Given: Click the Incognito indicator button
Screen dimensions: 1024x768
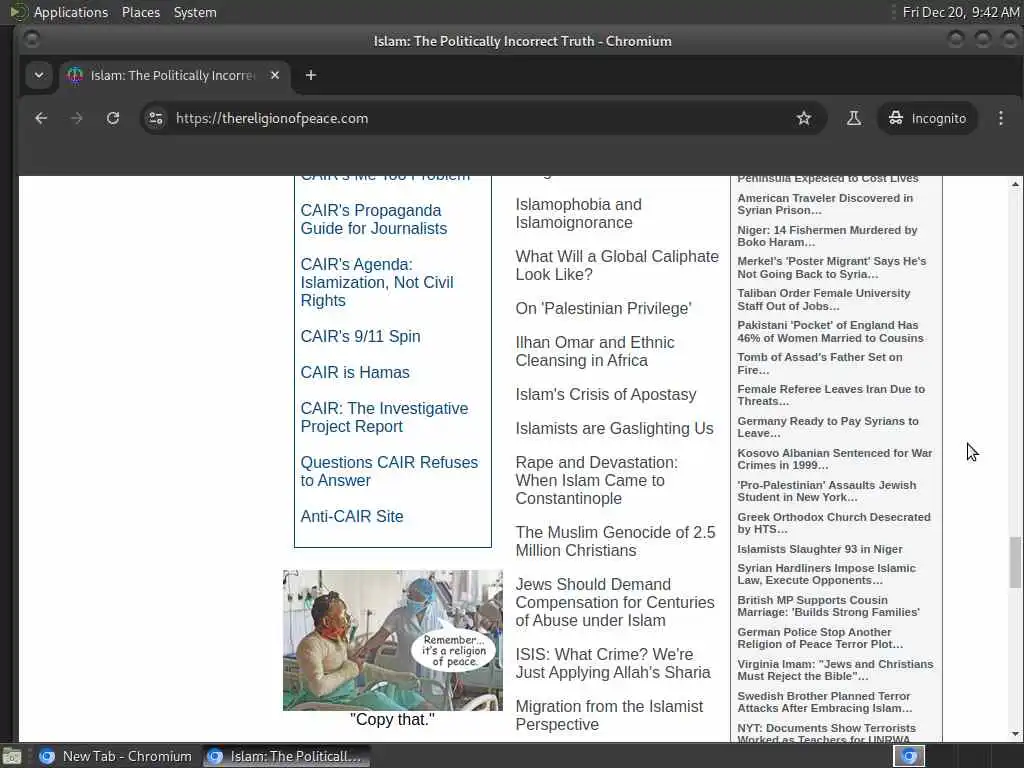Looking at the screenshot, I should coord(927,118).
